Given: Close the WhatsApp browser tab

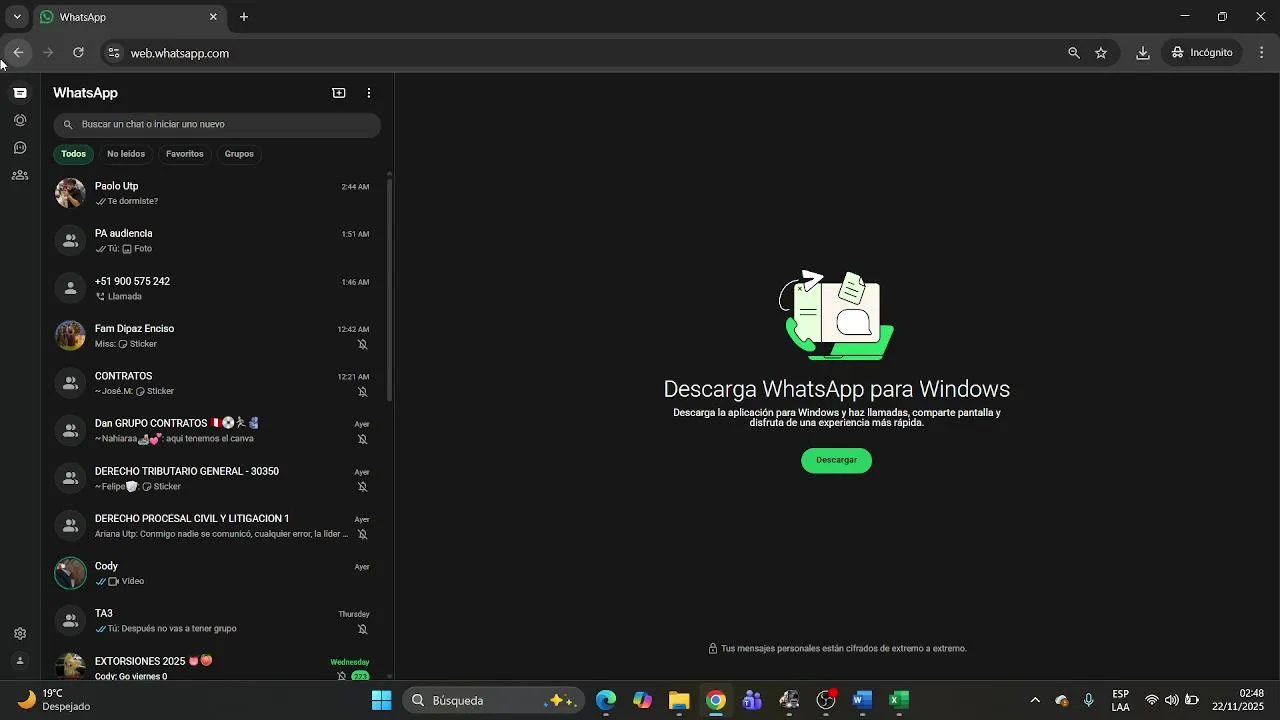Looking at the screenshot, I should coord(213,17).
